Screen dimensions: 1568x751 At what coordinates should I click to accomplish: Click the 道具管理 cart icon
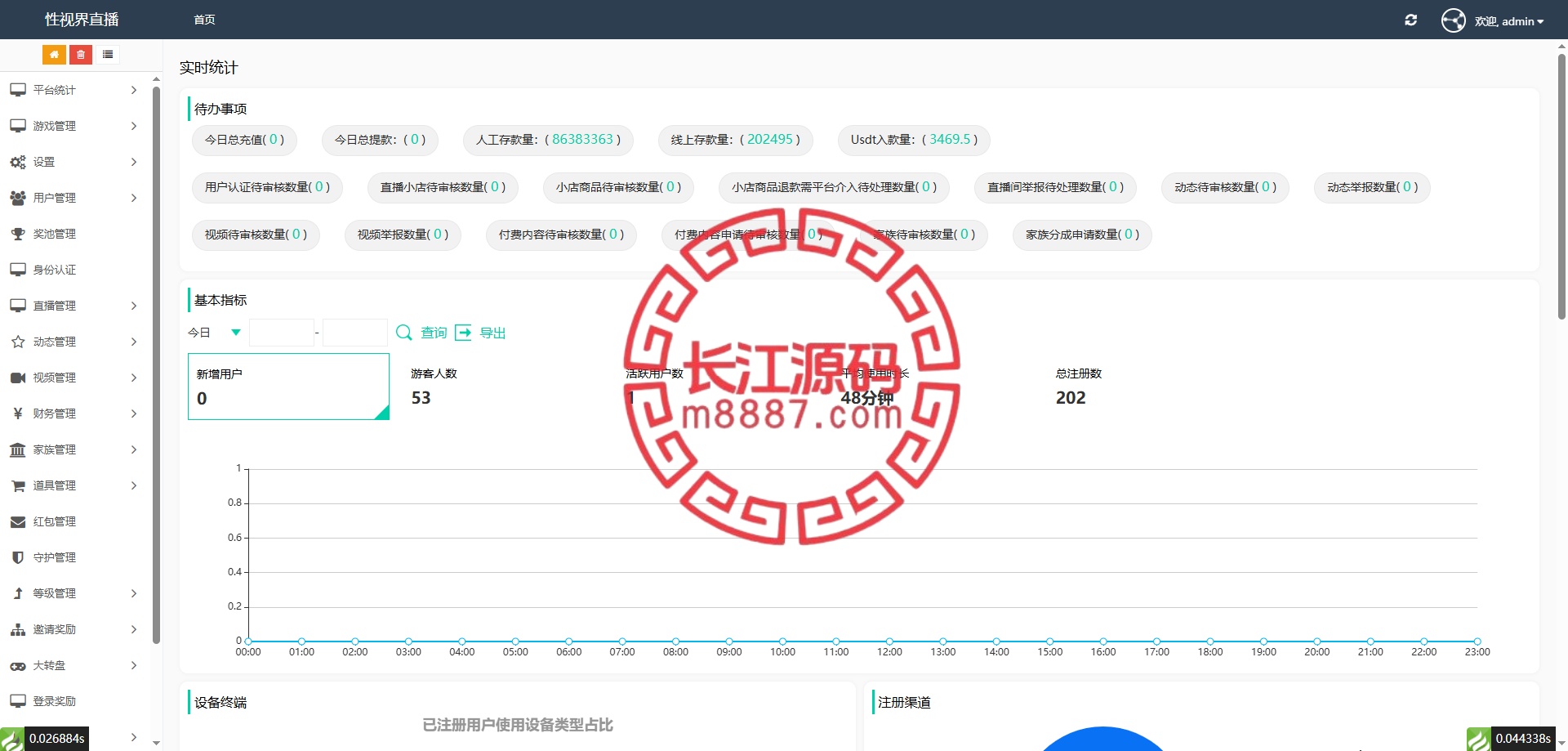coord(18,485)
